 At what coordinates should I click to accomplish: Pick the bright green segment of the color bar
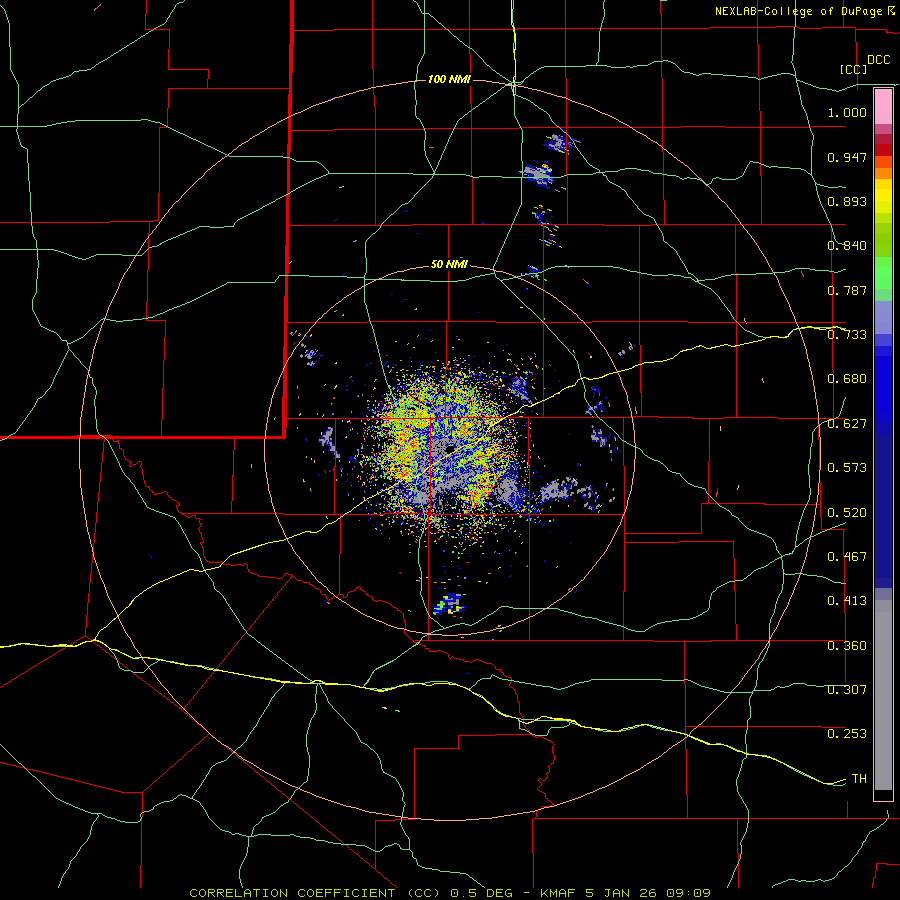pyautogui.click(x=883, y=273)
